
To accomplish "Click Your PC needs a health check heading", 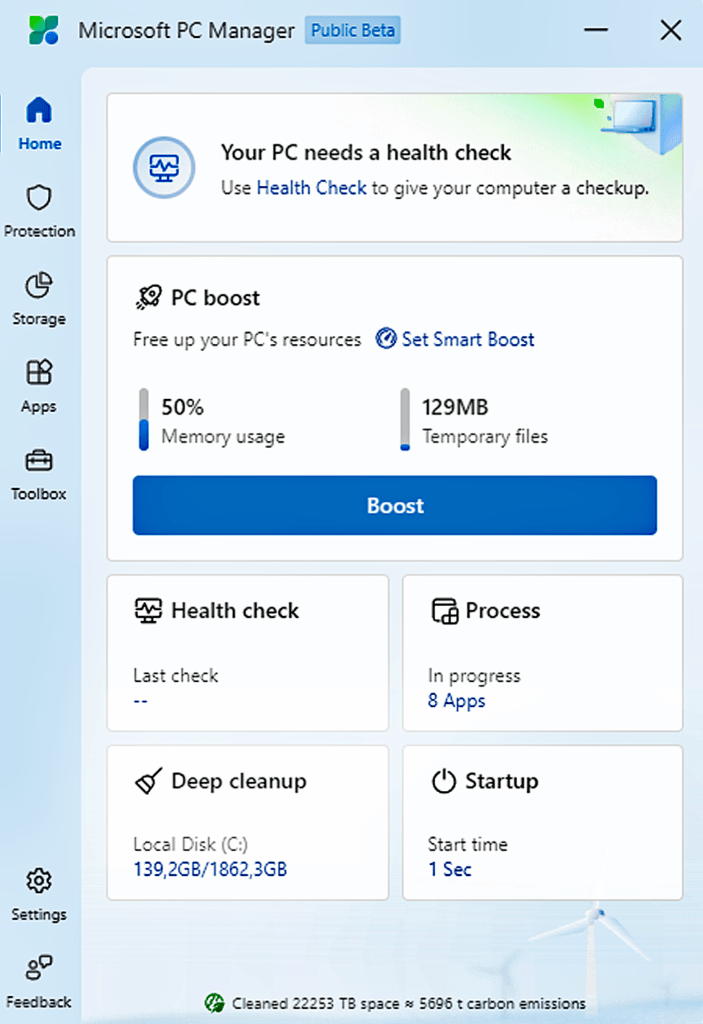I will coord(366,153).
